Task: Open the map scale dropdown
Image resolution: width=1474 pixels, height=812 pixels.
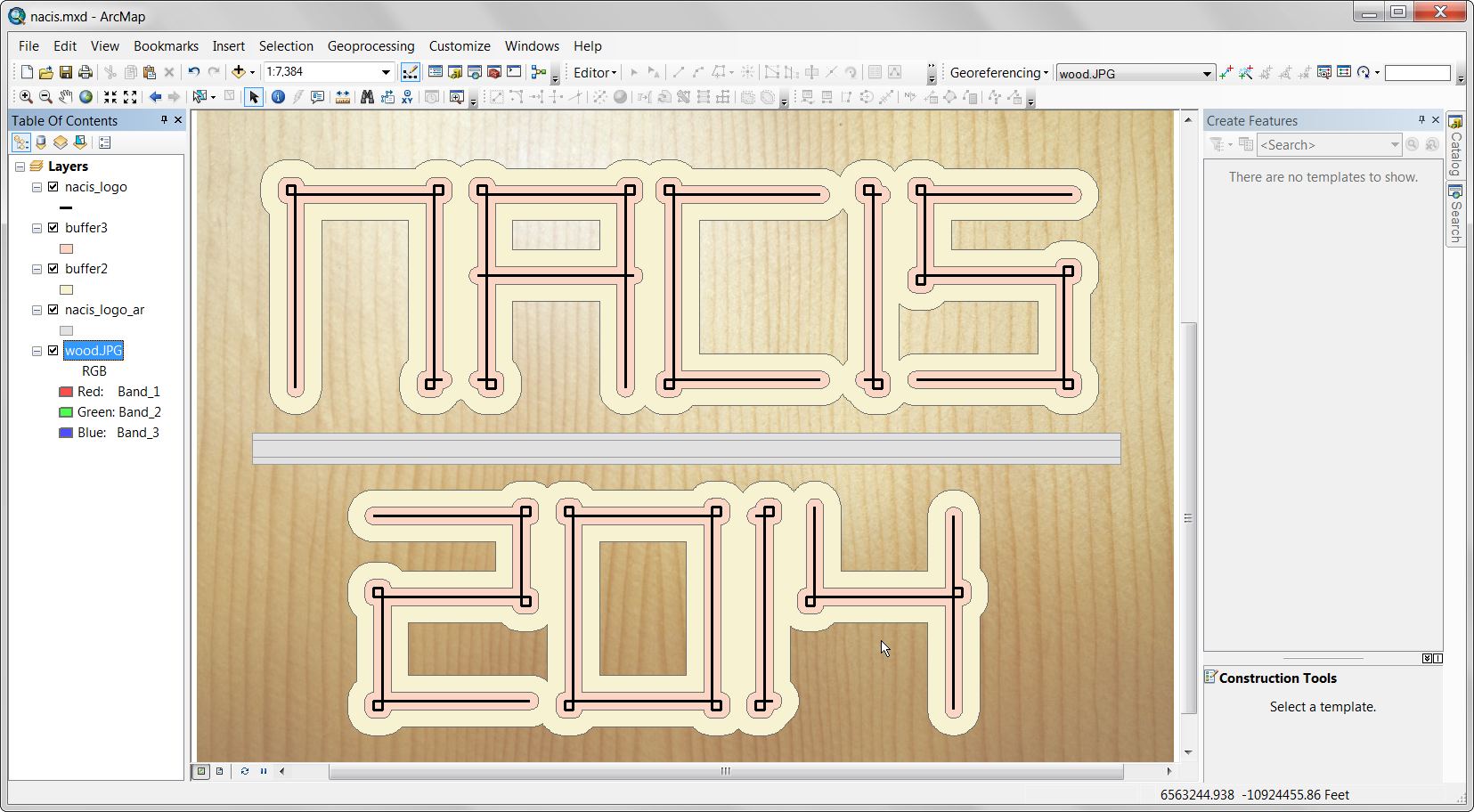Action: [x=386, y=72]
